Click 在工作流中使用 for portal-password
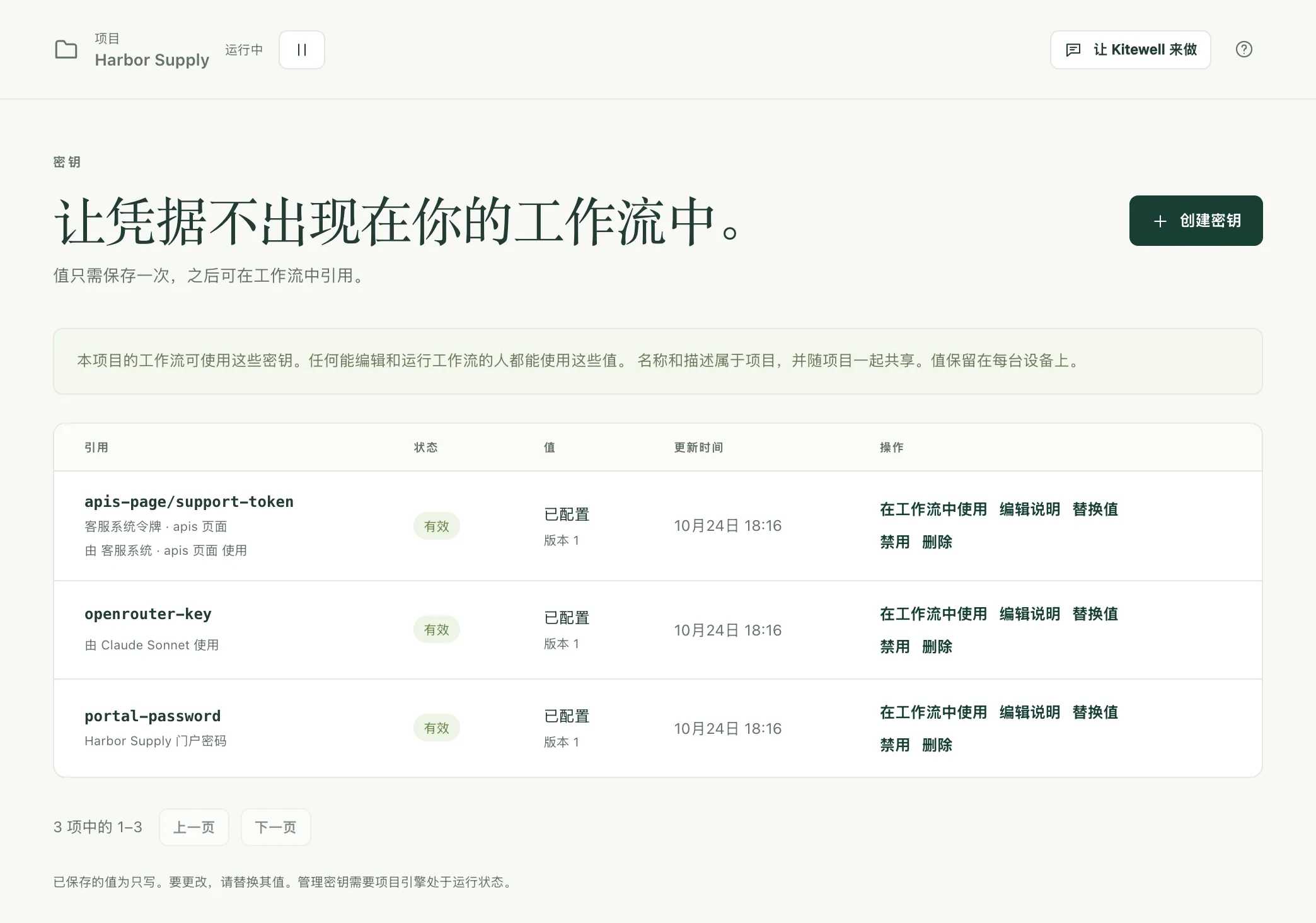 (x=933, y=712)
